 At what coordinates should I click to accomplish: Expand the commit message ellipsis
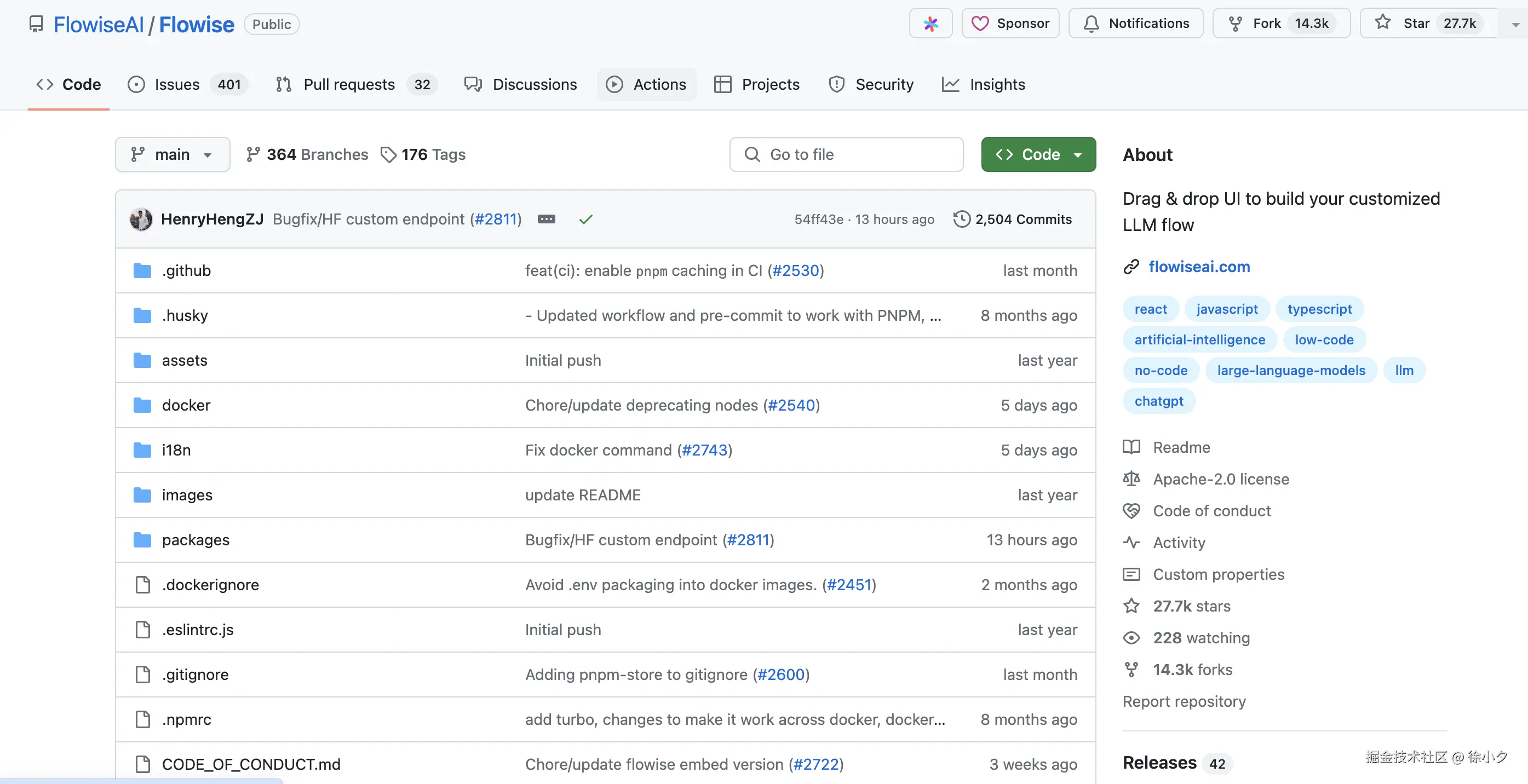(x=547, y=220)
